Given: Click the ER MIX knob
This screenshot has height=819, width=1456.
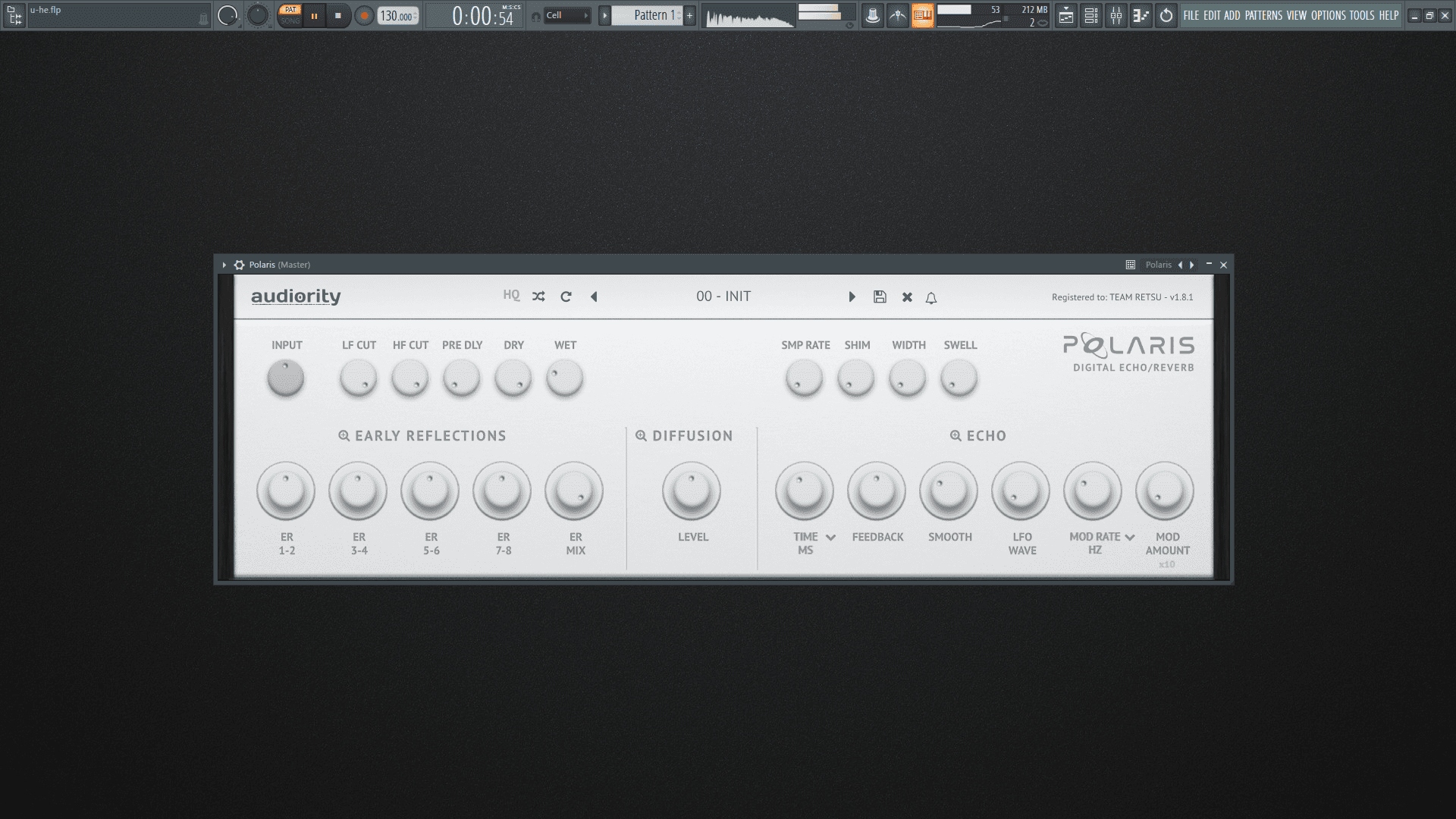Looking at the screenshot, I should coord(574,491).
